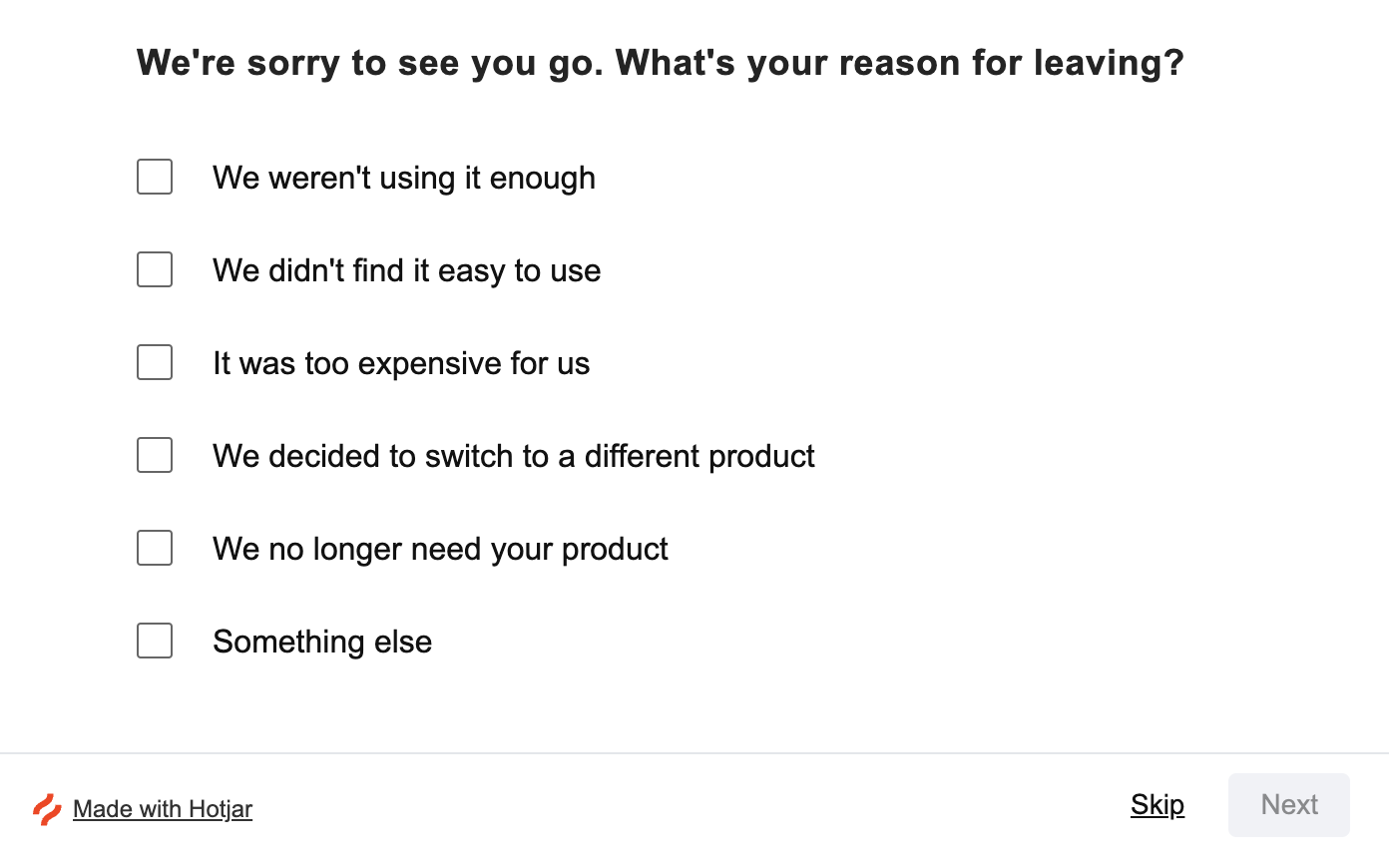Screen dimensions: 1389x868
Task: Click the 'We weren't using it enough' label text
Action: pyautogui.click(x=403, y=179)
